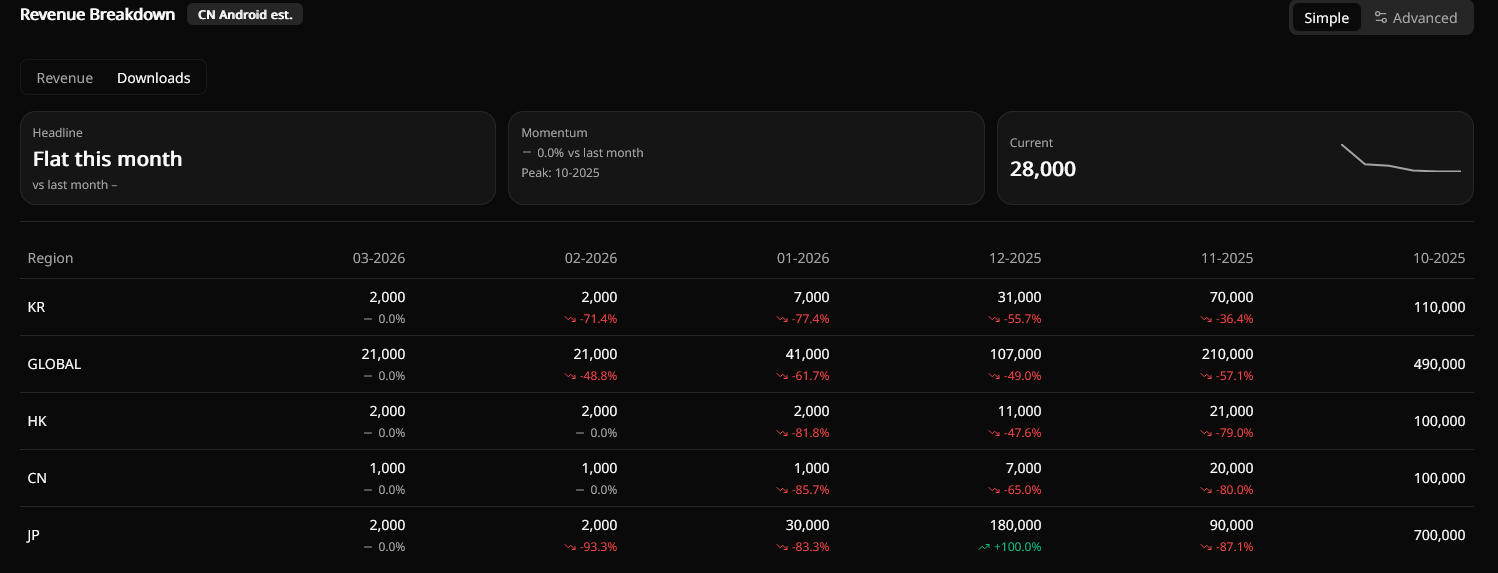1498x573 pixels.
Task: Select the JP region row label
Action: pyautogui.click(x=33, y=535)
